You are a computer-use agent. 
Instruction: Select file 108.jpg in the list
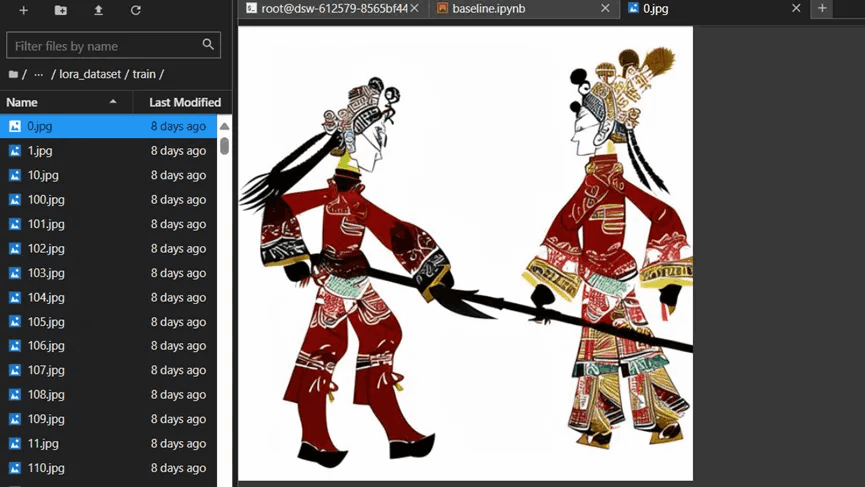tap(108, 394)
